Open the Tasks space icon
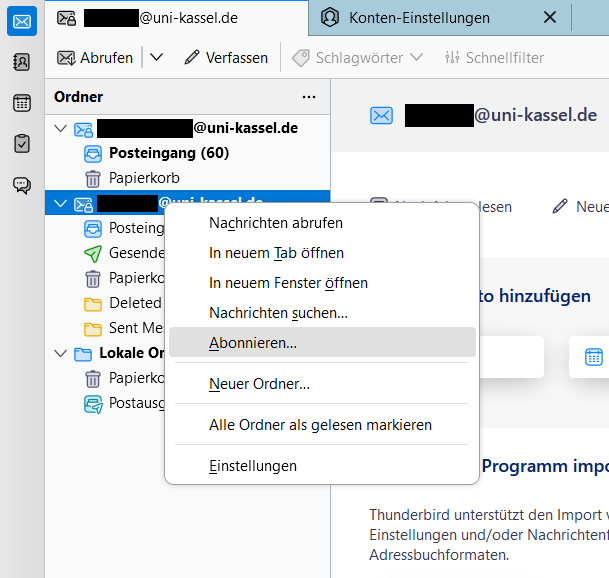 [x=22, y=144]
